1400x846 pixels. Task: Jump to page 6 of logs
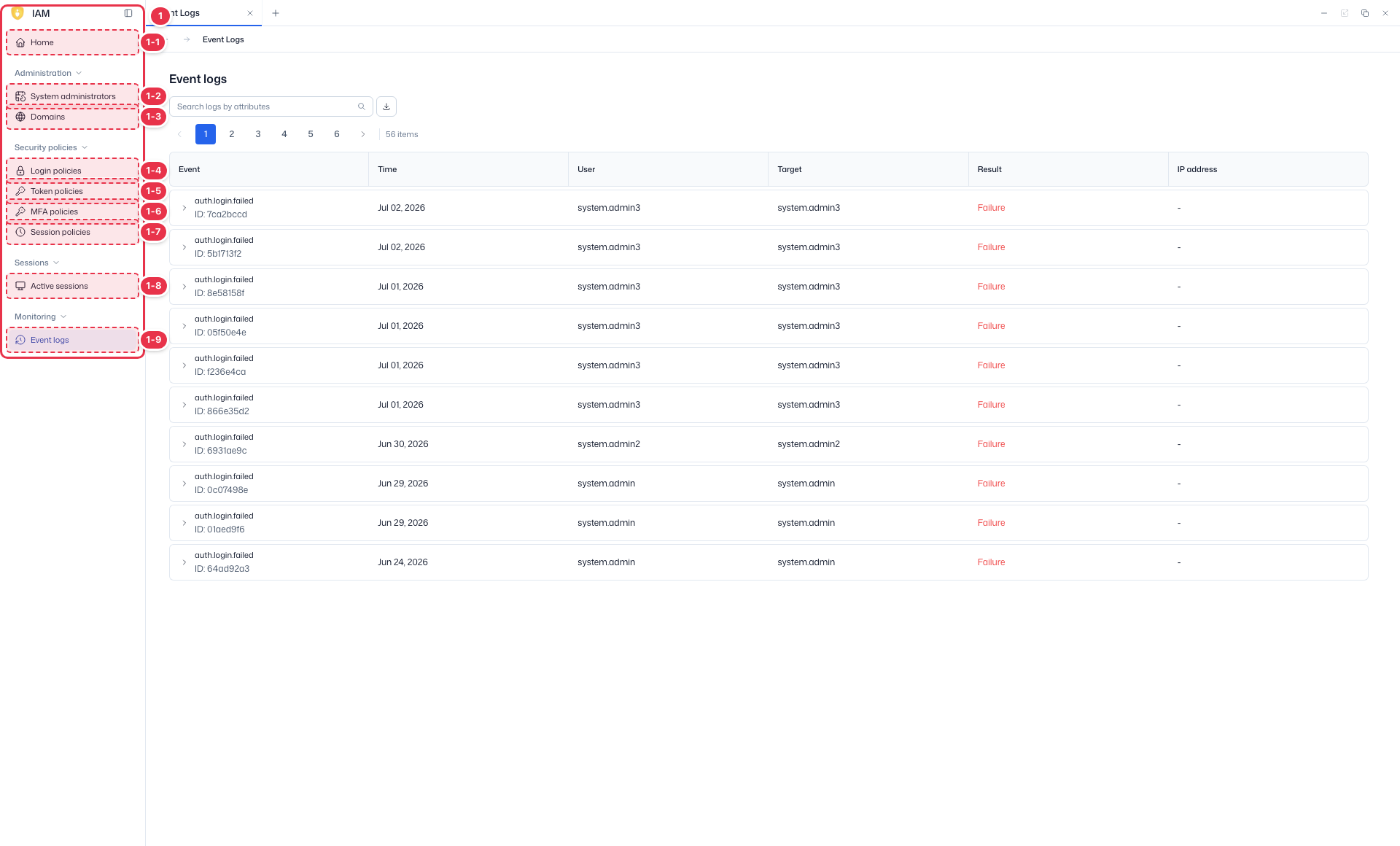click(x=337, y=134)
